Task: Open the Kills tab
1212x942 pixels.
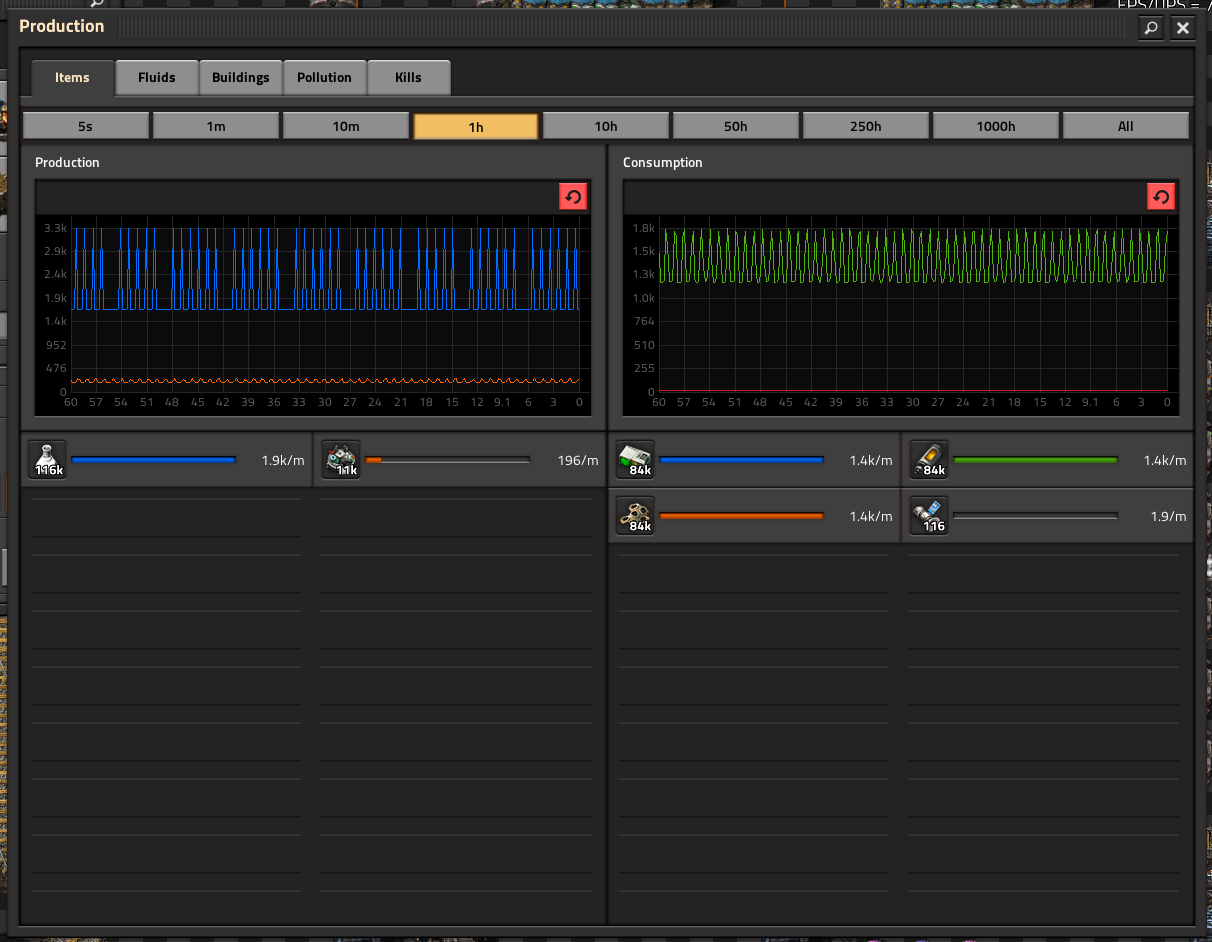Action: (x=409, y=77)
